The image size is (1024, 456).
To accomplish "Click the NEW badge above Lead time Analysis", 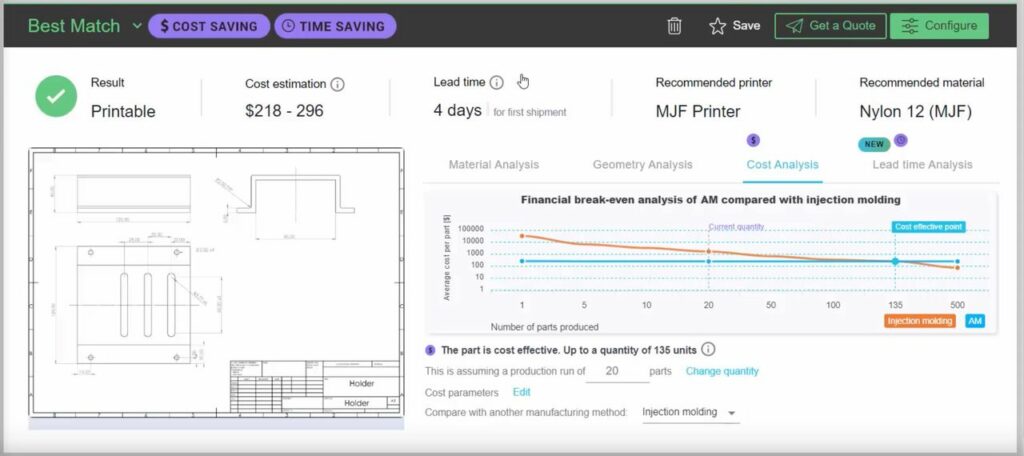I will click(x=873, y=143).
